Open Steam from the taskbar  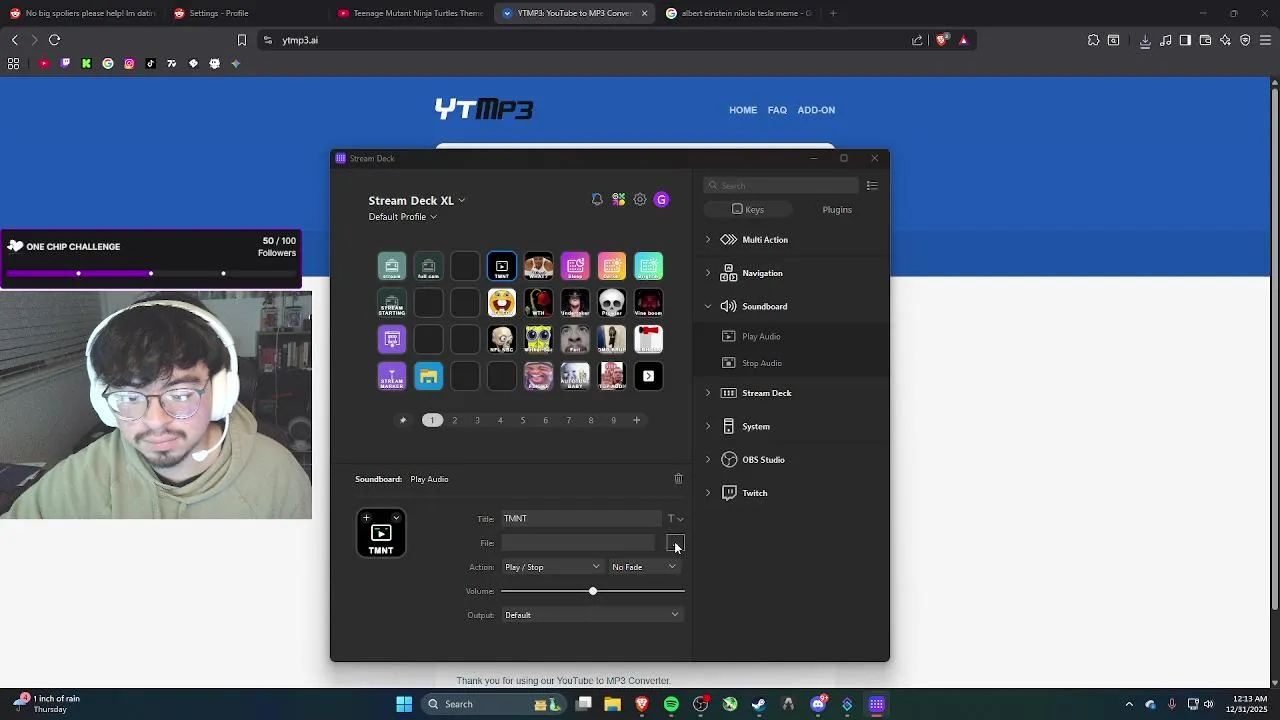[759, 704]
